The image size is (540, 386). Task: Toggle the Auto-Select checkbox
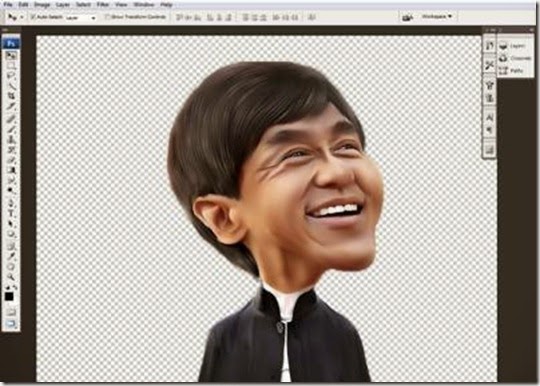pos(33,17)
